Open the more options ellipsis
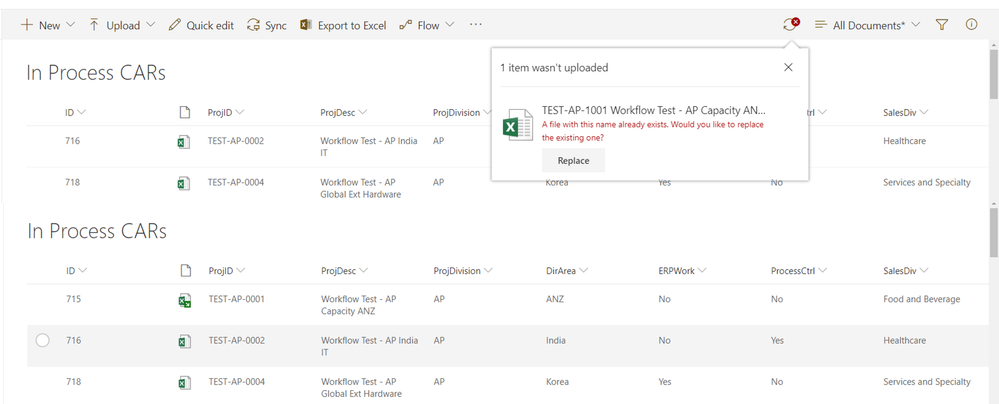This screenshot has width=999, height=404. tap(475, 25)
